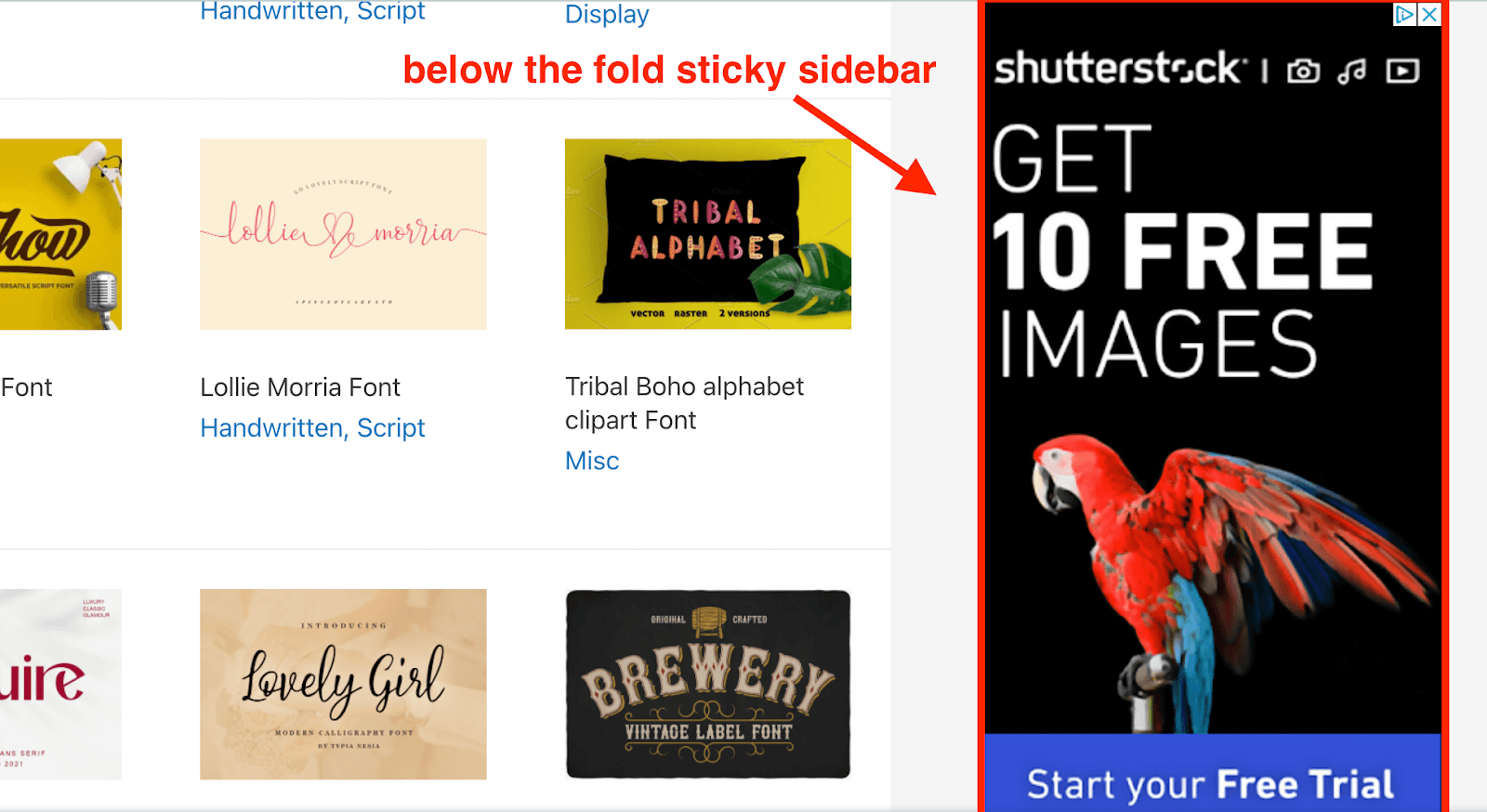Open the Display category link at the top
1487x812 pixels.
pyautogui.click(x=606, y=14)
